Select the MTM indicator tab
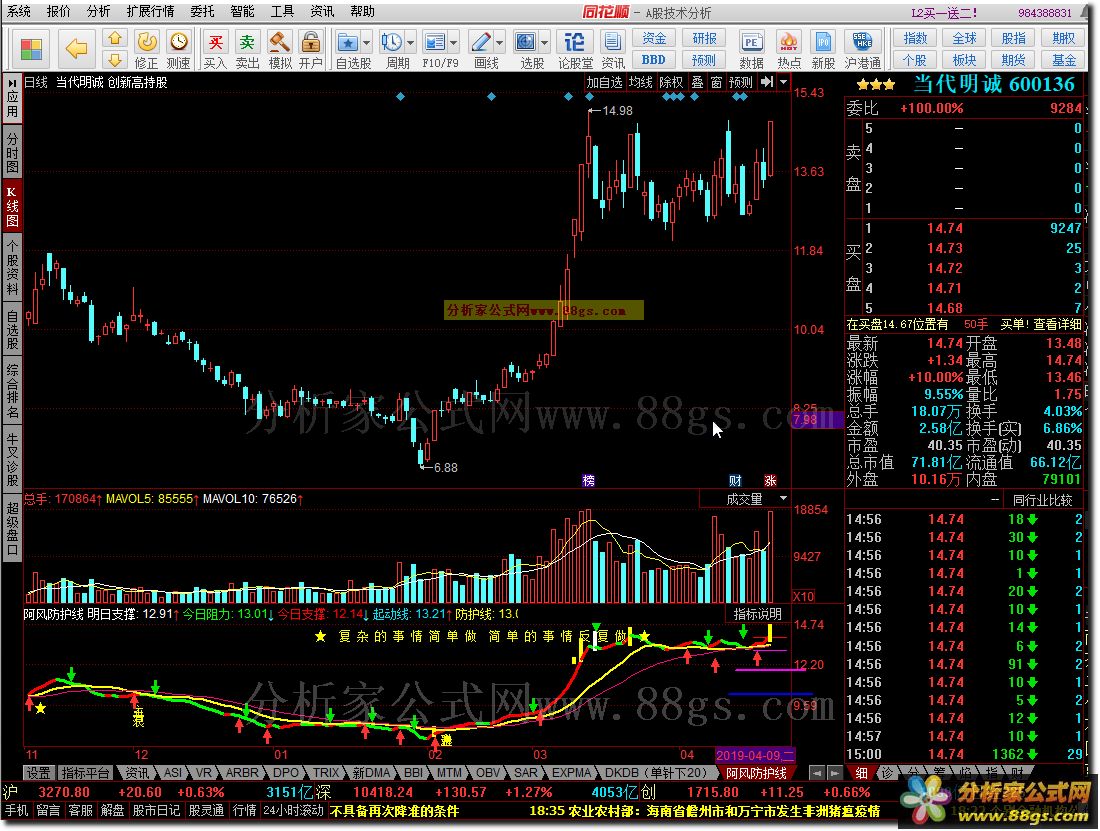This screenshot has height=831, width=1100. [450, 773]
